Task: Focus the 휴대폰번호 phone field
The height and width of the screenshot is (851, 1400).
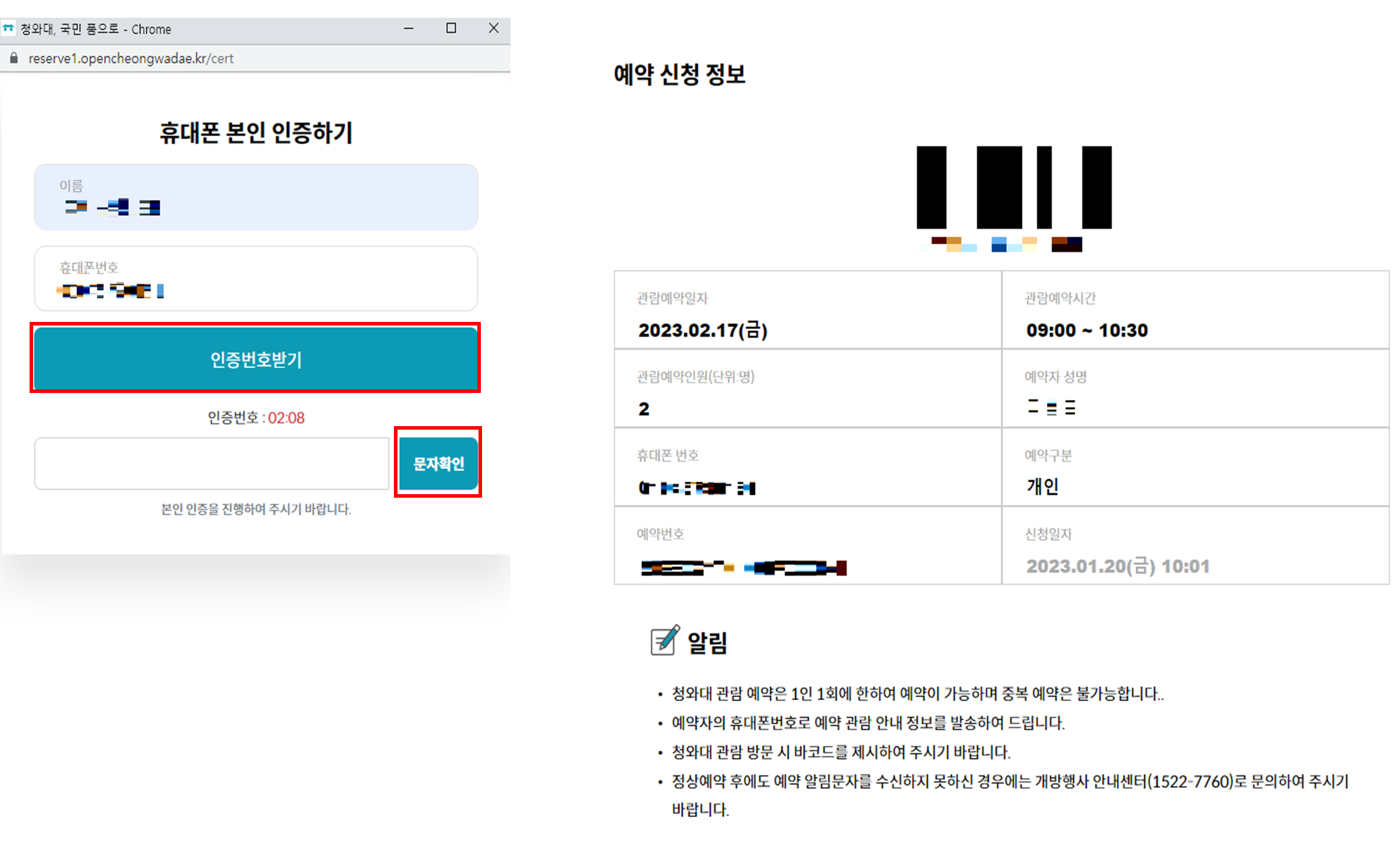Action: (x=256, y=279)
